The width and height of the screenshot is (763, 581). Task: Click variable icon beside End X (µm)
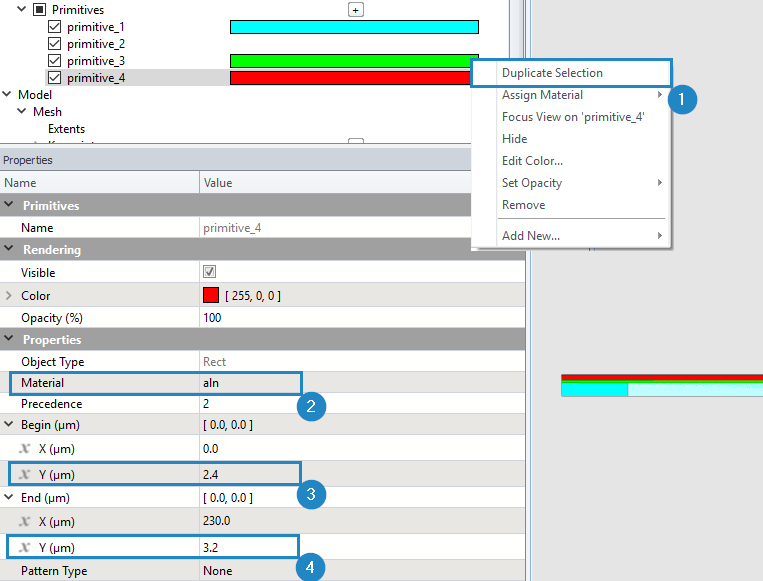pos(24,522)
